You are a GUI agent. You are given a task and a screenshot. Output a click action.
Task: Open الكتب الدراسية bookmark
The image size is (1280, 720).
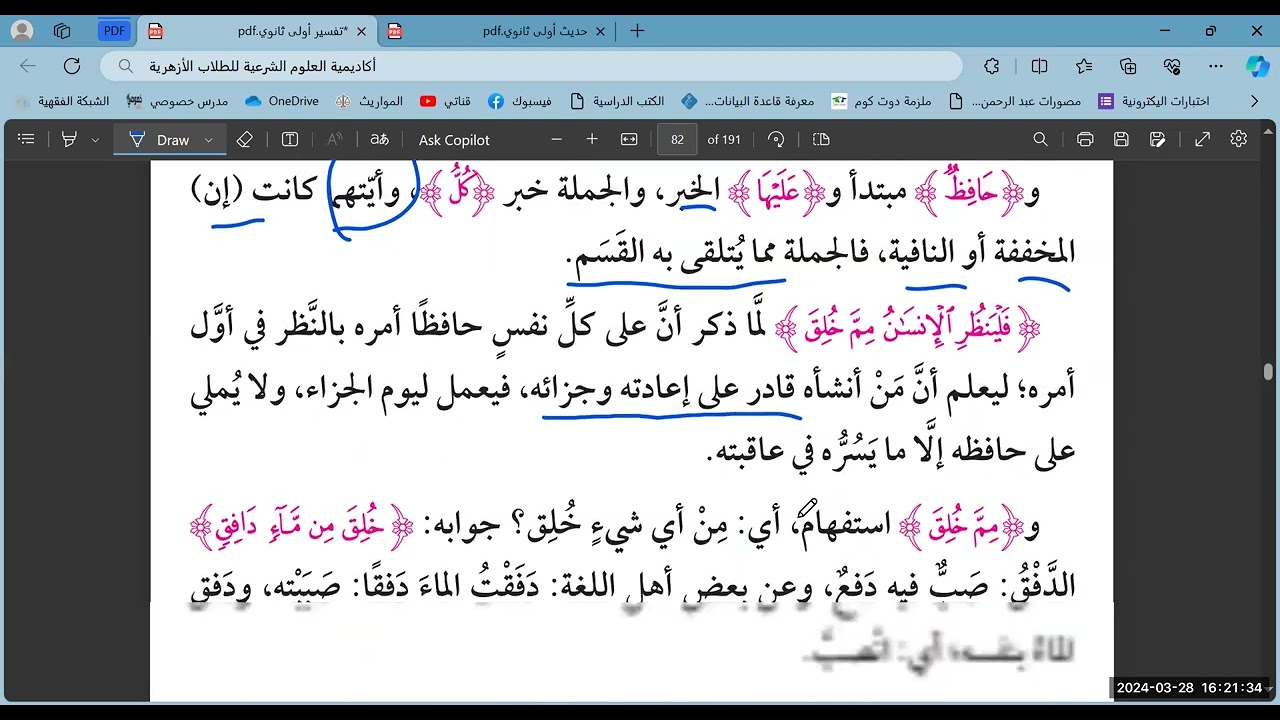click(x=617, y=101)
